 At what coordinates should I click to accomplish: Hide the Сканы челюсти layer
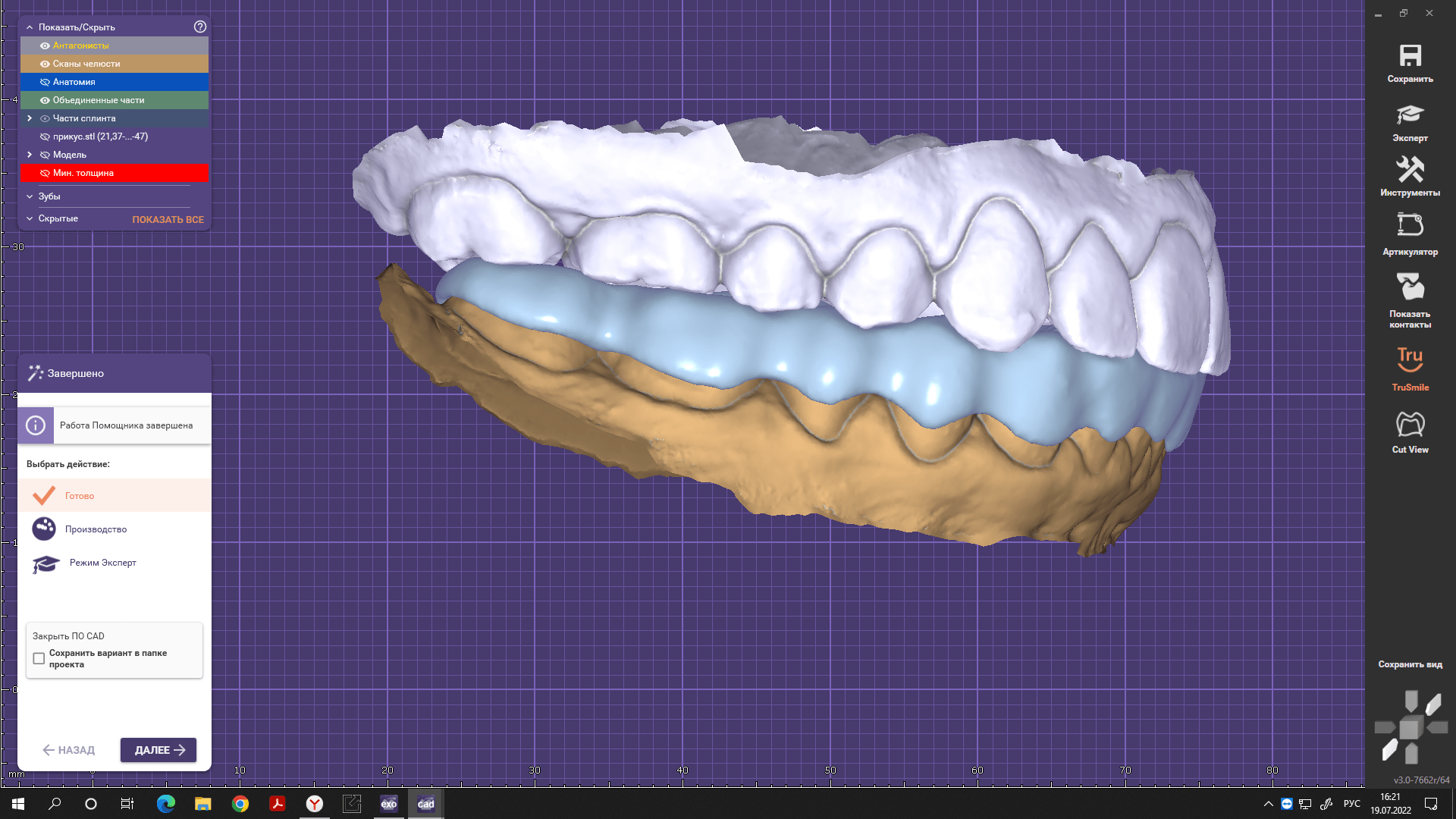pos(45,64)
